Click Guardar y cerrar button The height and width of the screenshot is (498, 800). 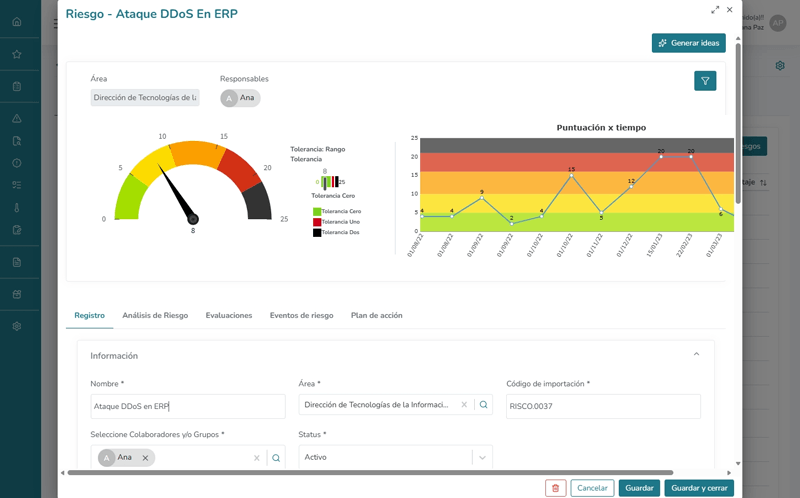[699, 488]
